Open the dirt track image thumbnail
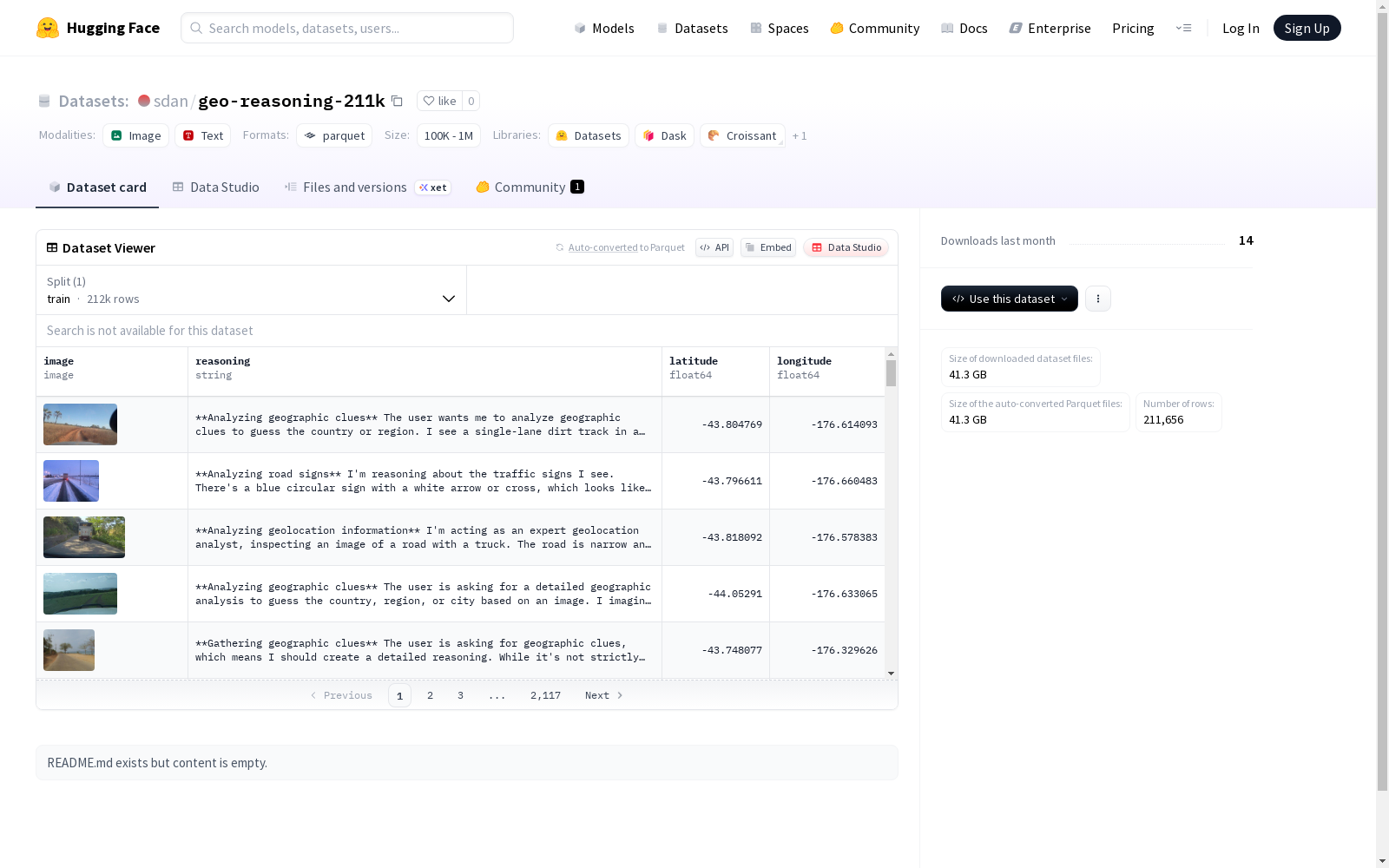 [80, 424]
